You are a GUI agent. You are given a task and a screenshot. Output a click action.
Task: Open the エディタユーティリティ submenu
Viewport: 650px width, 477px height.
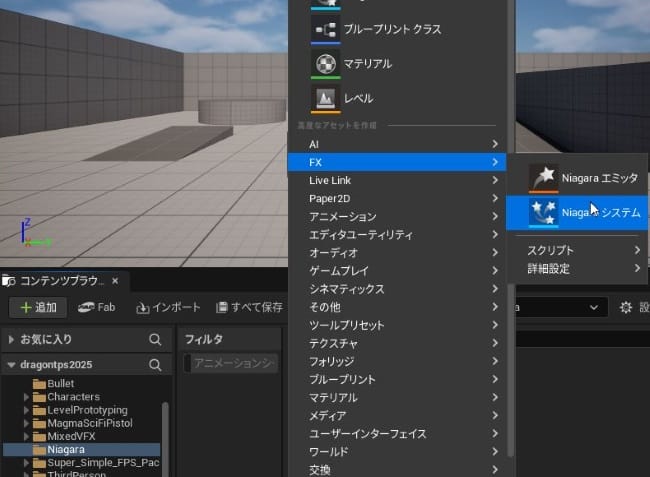(x=397, y=235)
